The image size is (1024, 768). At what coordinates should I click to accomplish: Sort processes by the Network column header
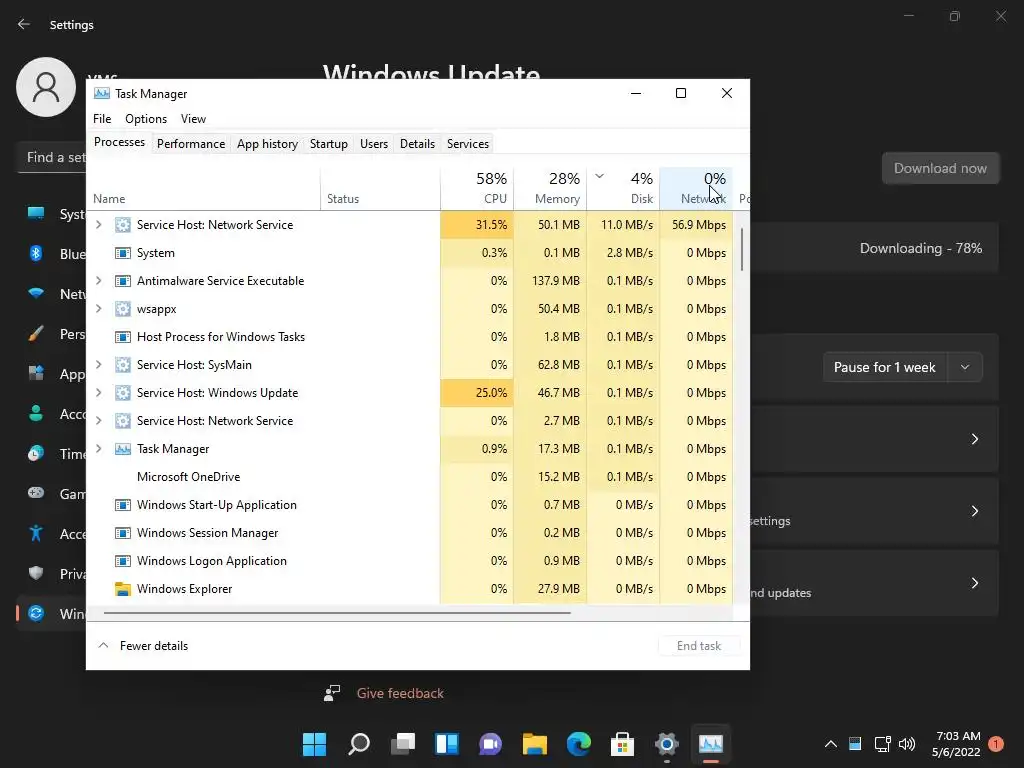[x=696, y=188]
